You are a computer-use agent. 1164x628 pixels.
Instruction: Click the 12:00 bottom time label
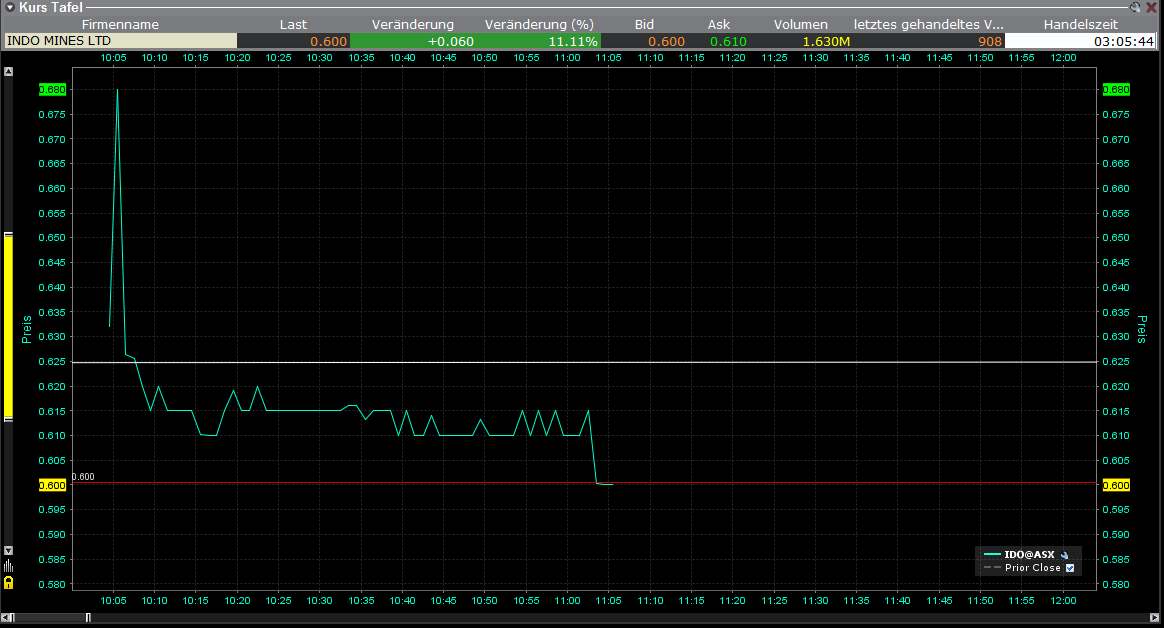[x=1063, y=601]
